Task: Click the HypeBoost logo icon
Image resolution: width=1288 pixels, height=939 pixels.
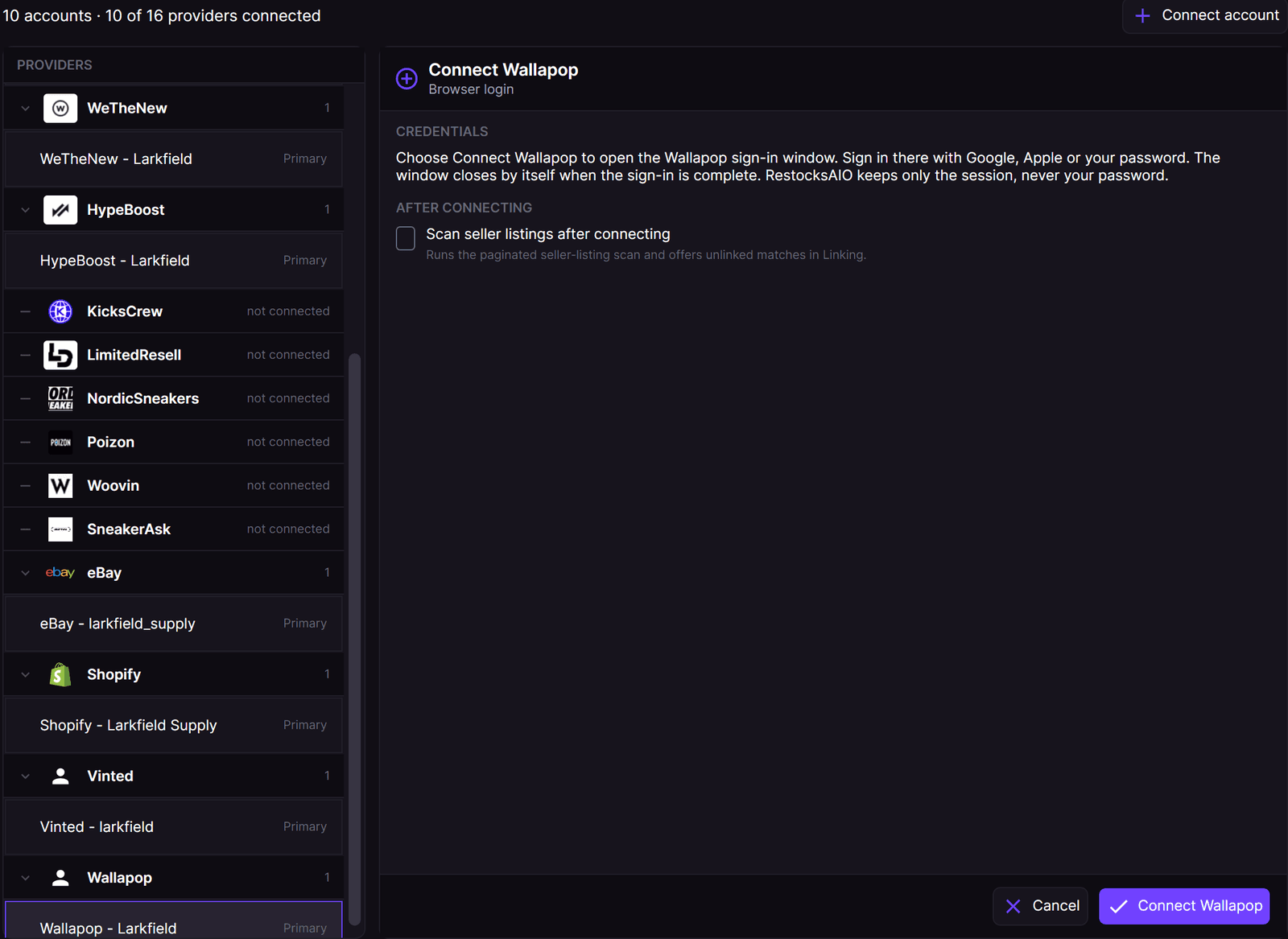Action: [x=60, y=210]
